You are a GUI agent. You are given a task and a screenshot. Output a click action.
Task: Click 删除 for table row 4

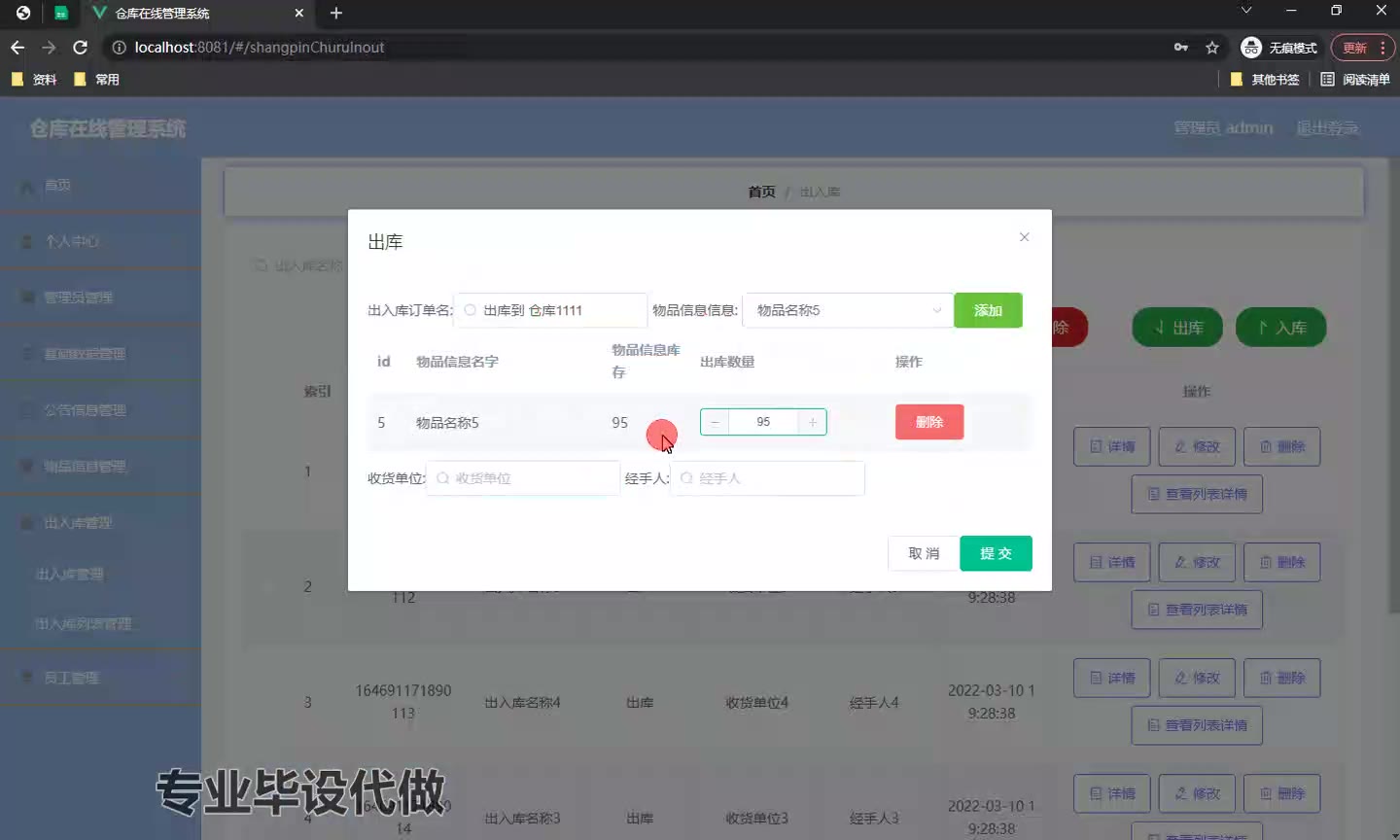click(x=1282, y=793)
